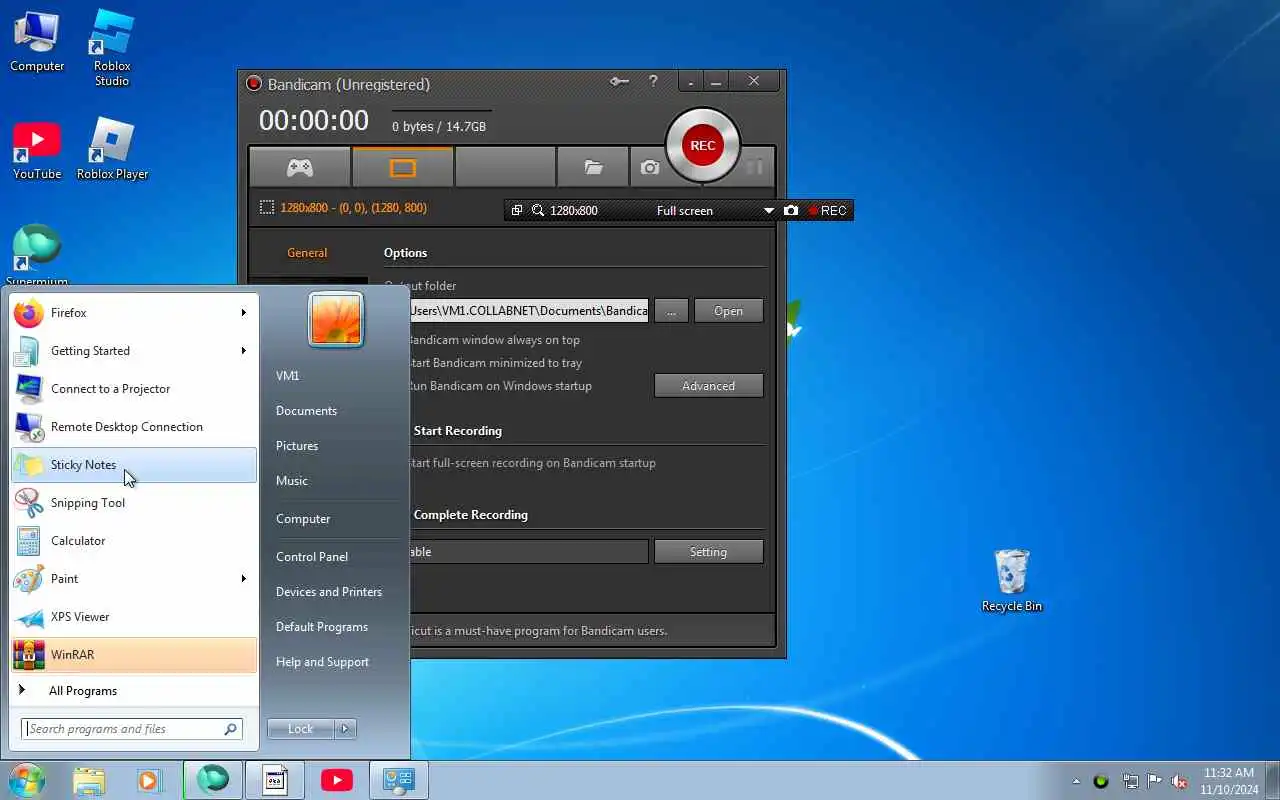Open Help and Support
The image size is (1280, 800).
[322, 662]
